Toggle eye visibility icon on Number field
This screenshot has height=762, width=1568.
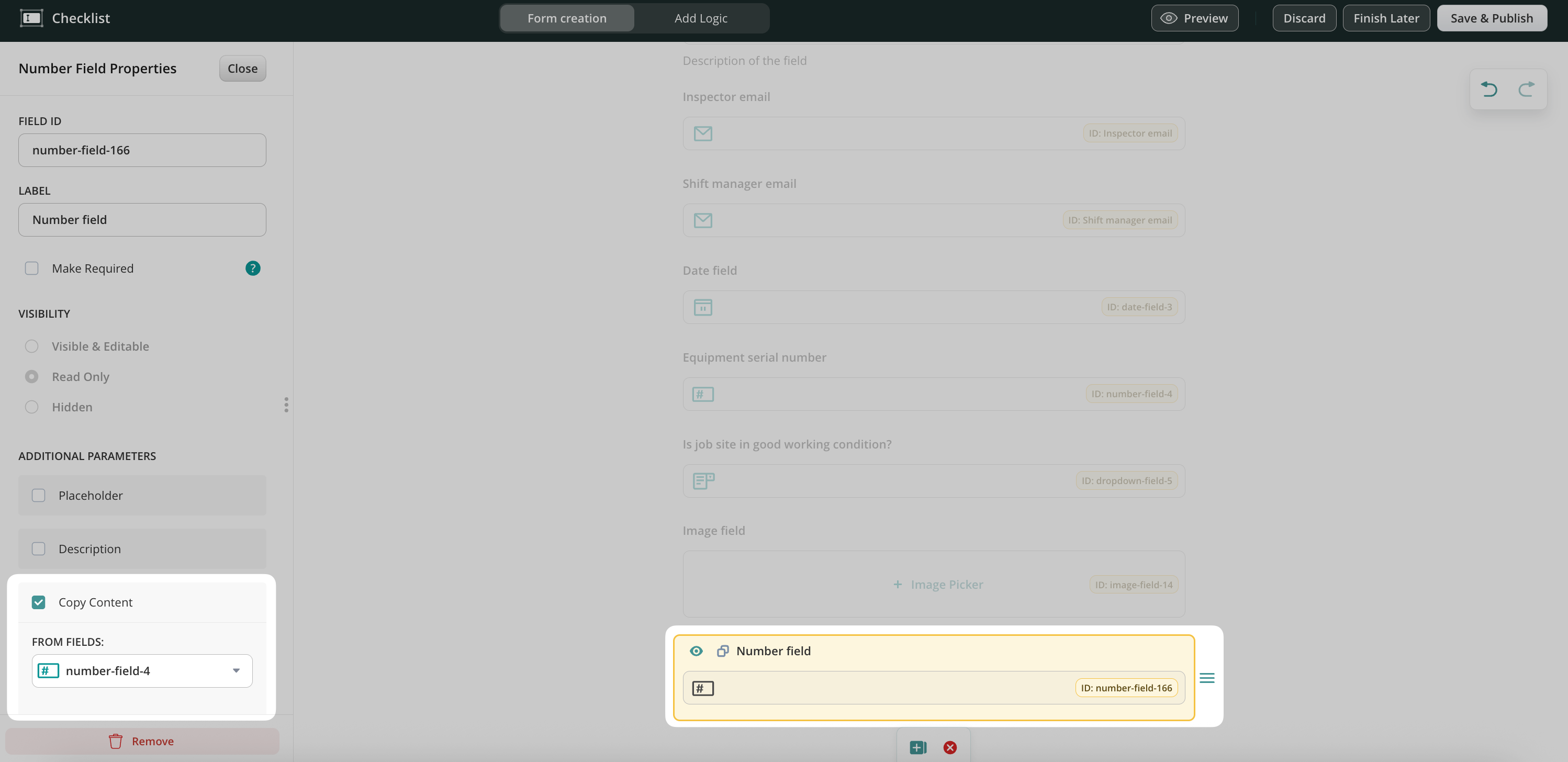click(x=697, y=651)
